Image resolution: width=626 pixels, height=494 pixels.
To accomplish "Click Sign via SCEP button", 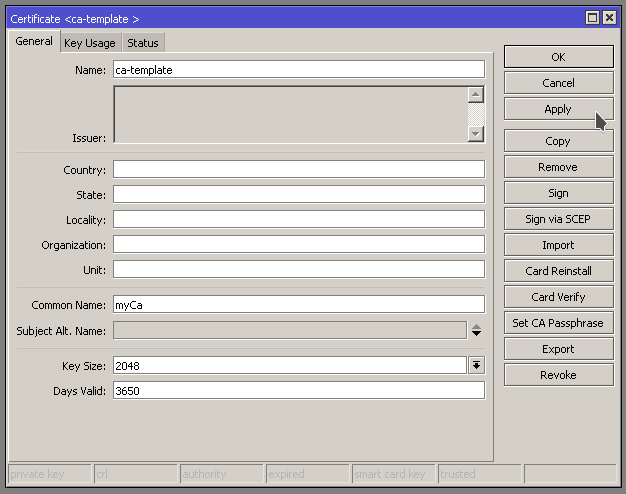I will (x=558, y=219).
